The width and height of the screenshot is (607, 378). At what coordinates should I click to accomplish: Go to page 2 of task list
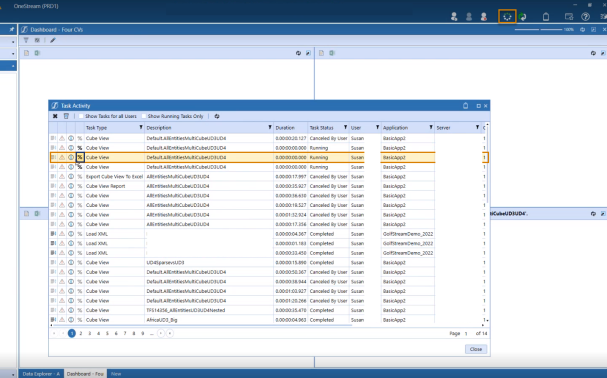81,333
